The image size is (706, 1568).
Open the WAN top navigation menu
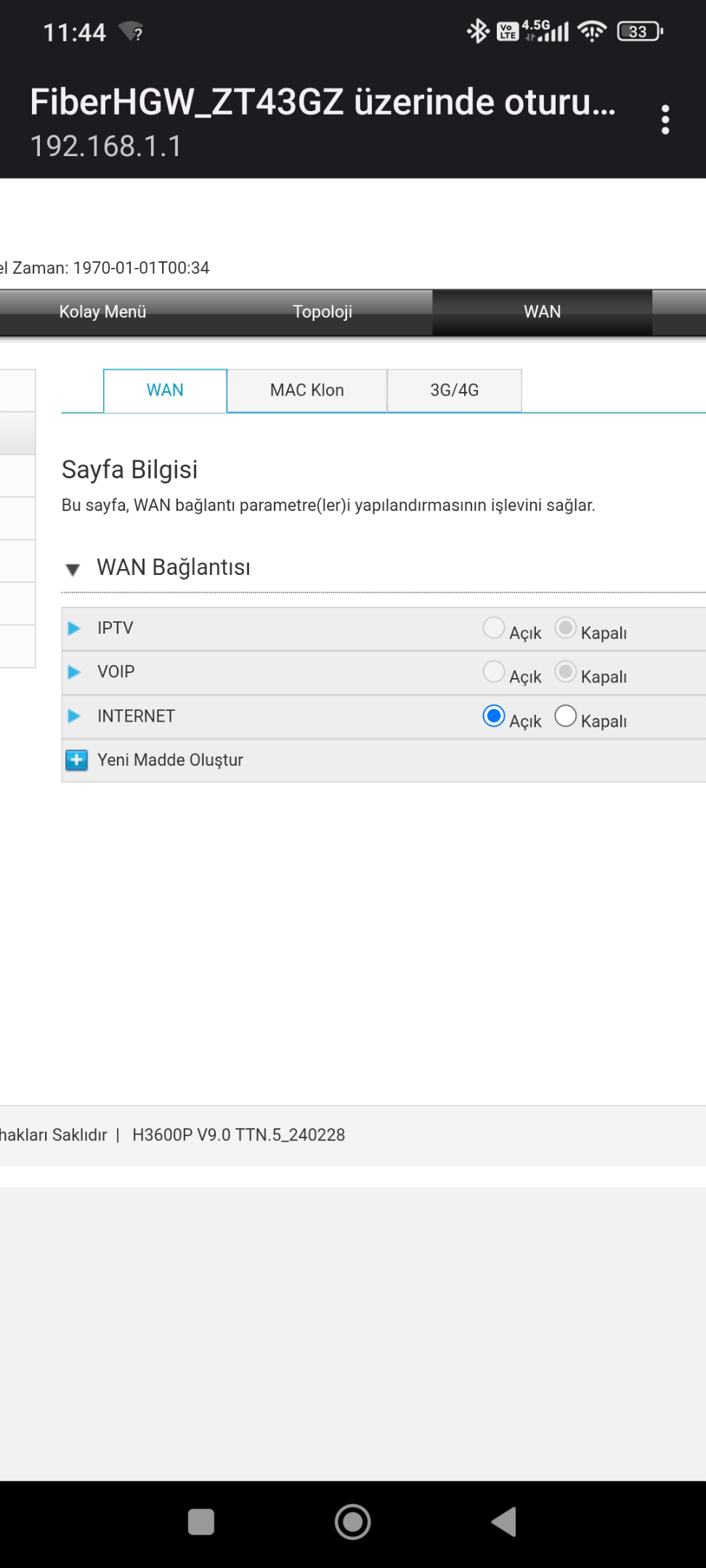pos(543,312)
